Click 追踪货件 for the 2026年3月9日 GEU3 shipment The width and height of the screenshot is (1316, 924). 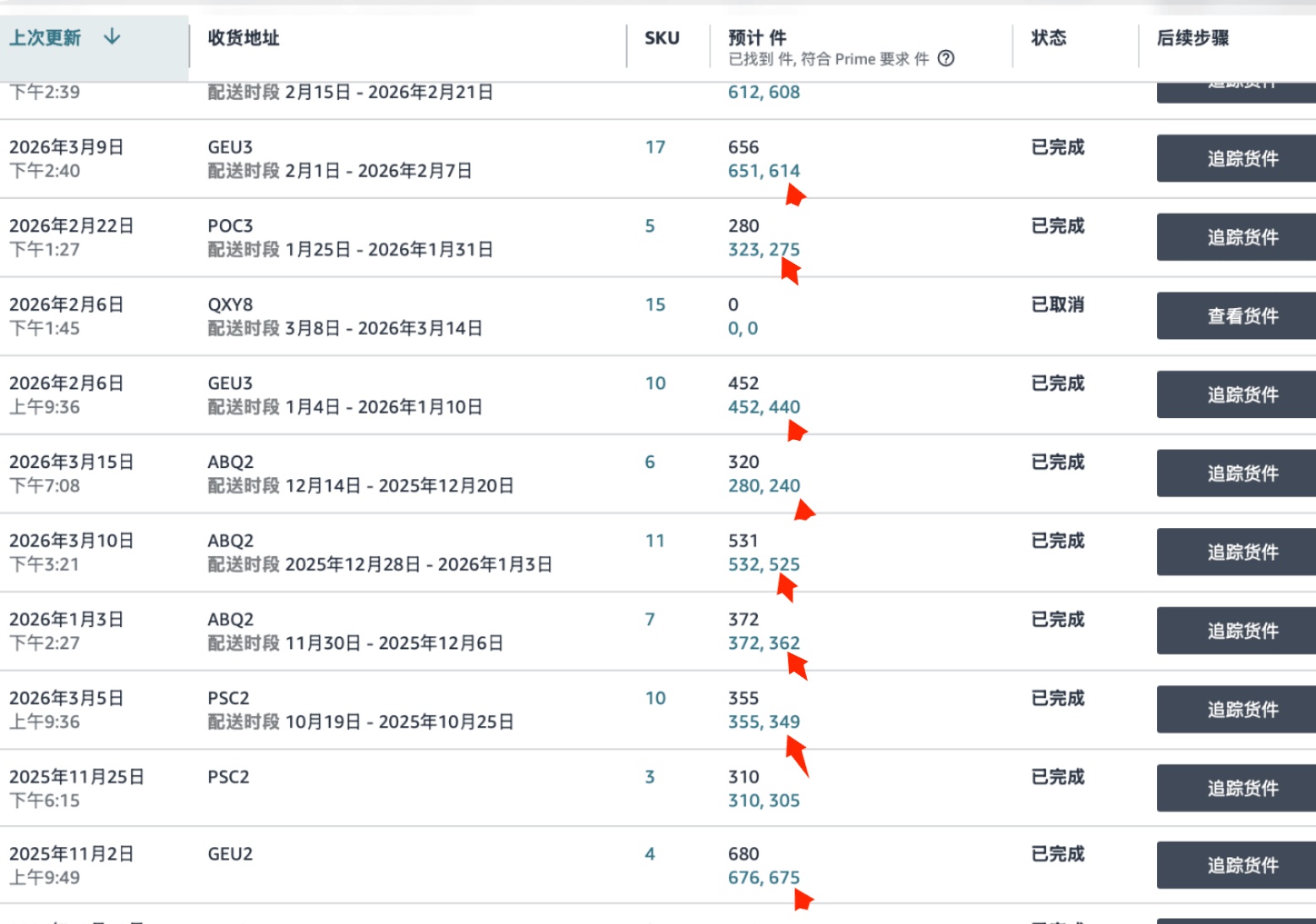(1242, 159)
